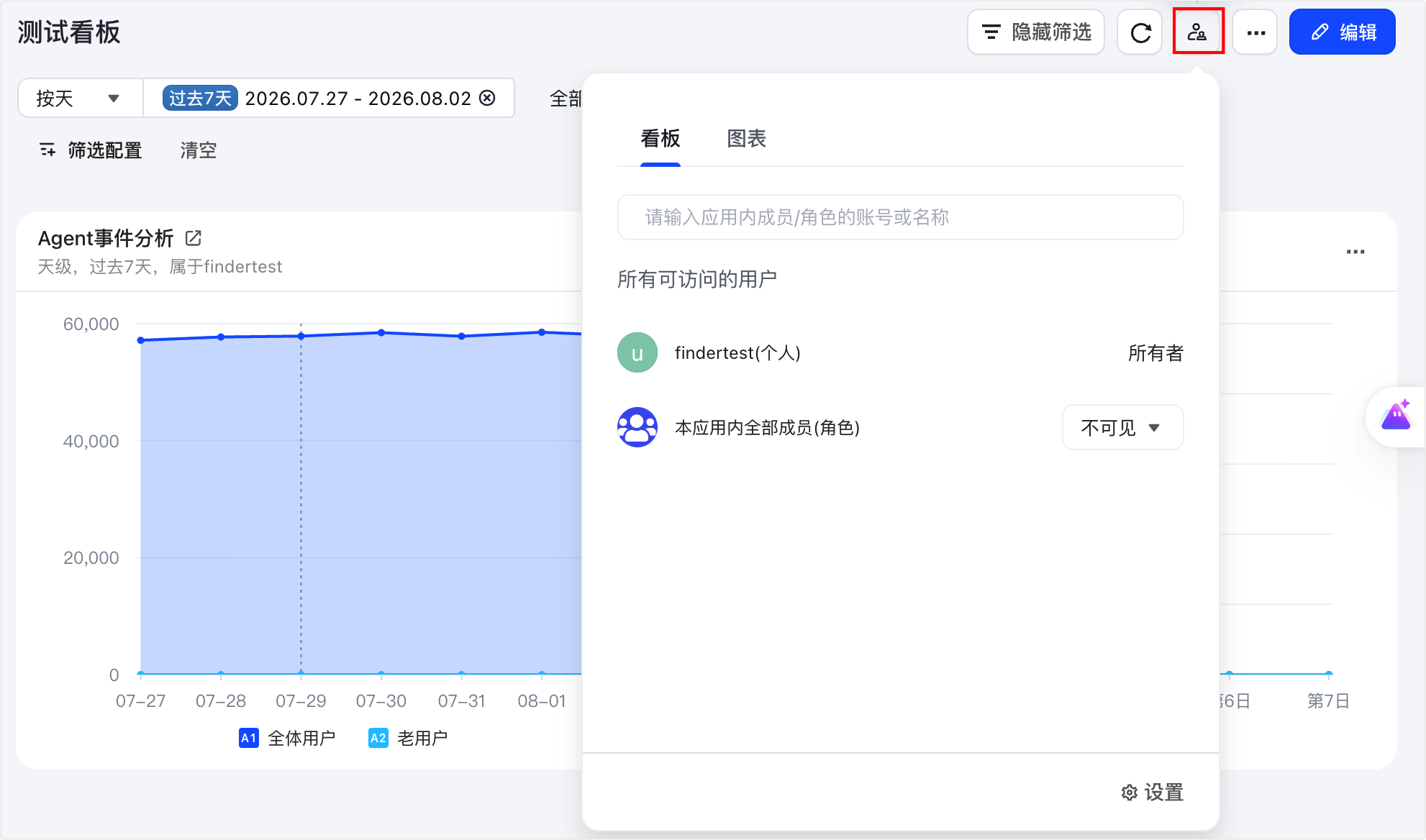Click the 清空 link
The height and width of the screenshot is (840, 1426).
click(198, 150)
